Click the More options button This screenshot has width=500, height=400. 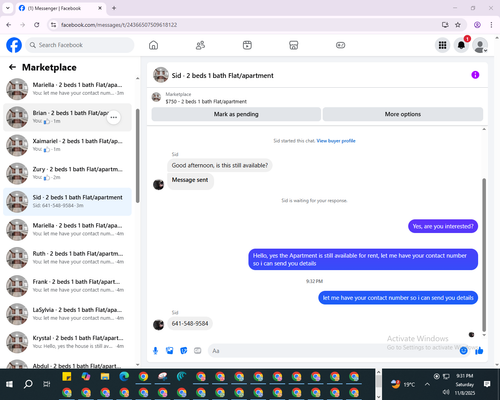point(403,114)
